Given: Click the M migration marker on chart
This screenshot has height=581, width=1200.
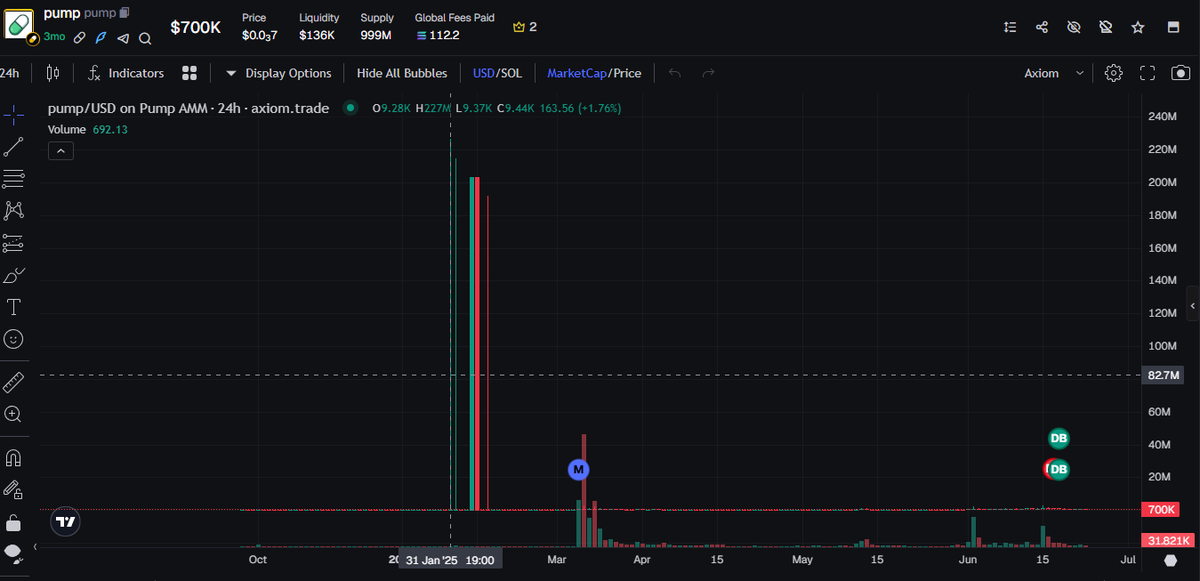Looking at the screenshot, I should 578,469.
